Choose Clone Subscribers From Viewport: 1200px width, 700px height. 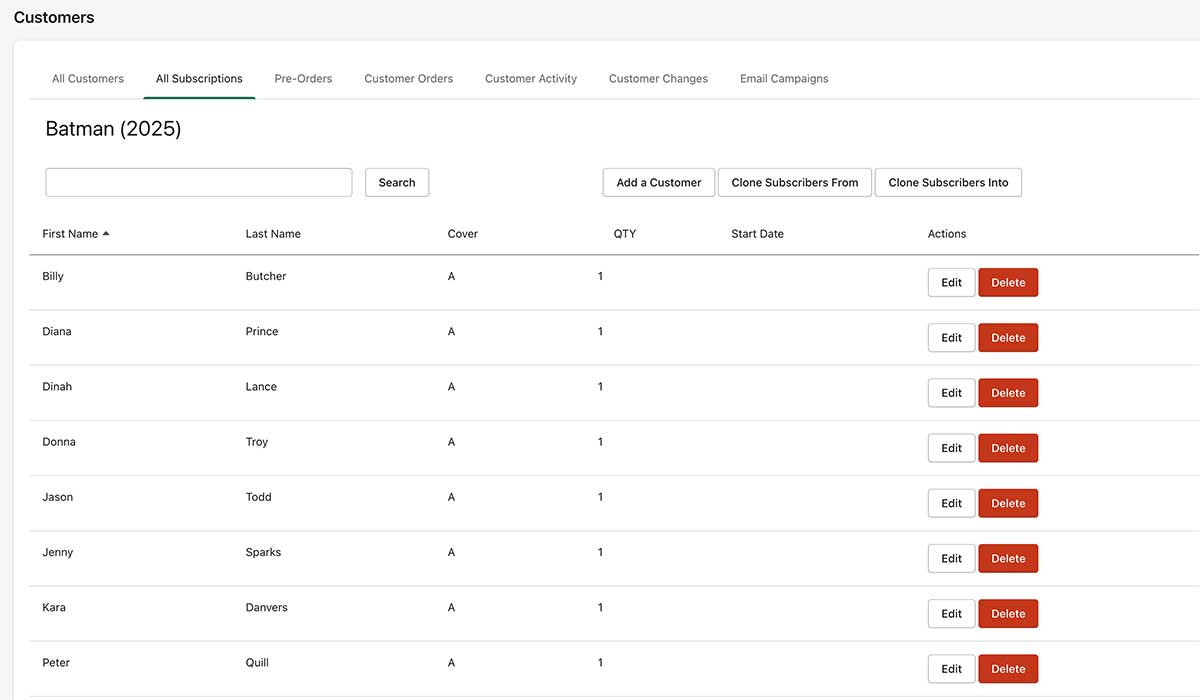click(x=795, y=183)
